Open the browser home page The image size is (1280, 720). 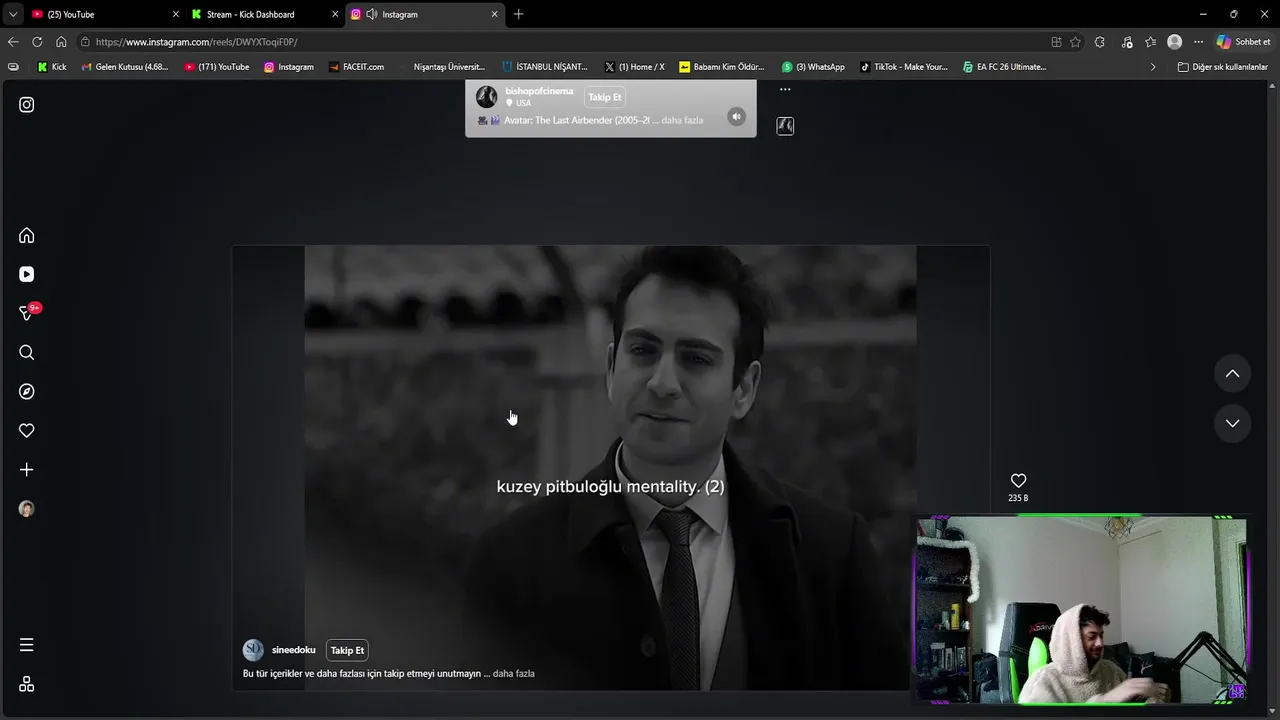(x=61, y=42)
